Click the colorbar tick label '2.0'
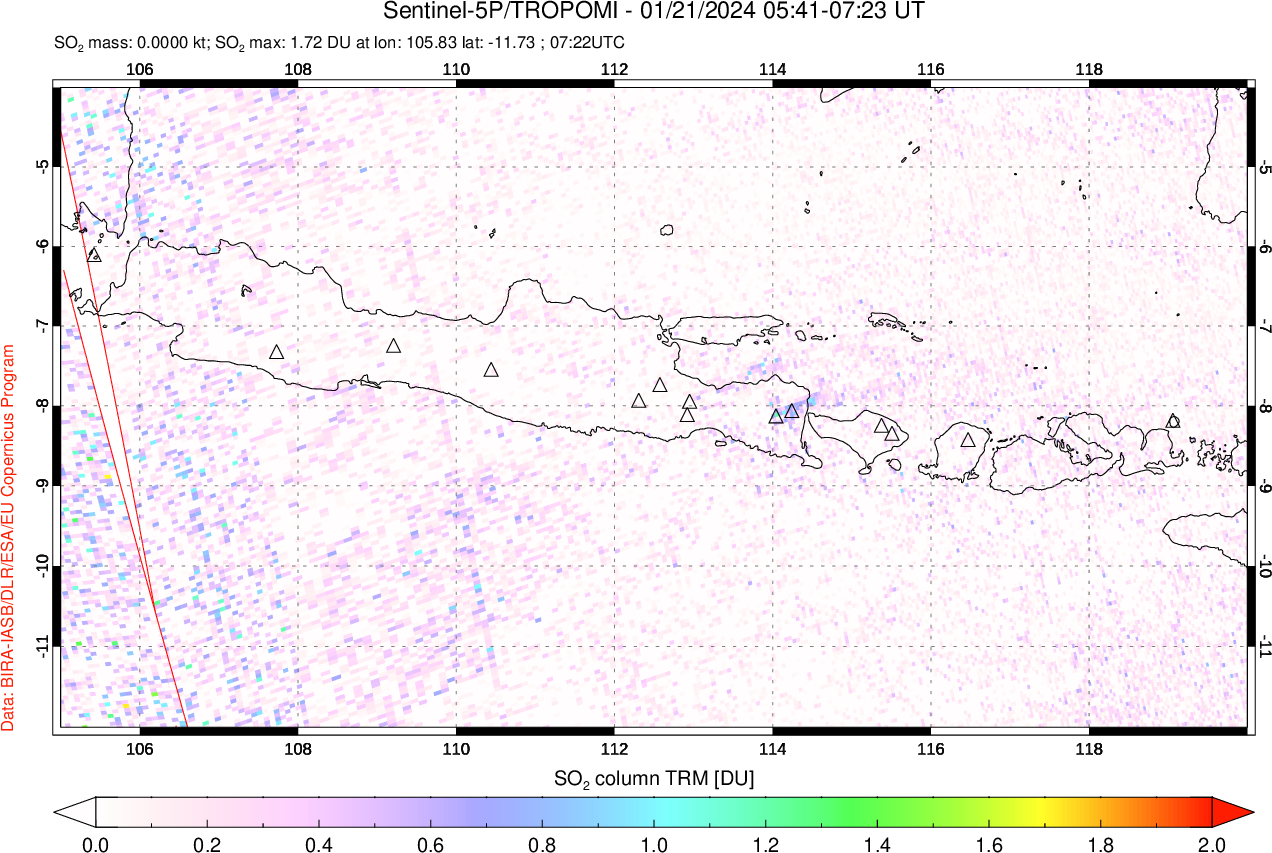 pos(1212,843)
